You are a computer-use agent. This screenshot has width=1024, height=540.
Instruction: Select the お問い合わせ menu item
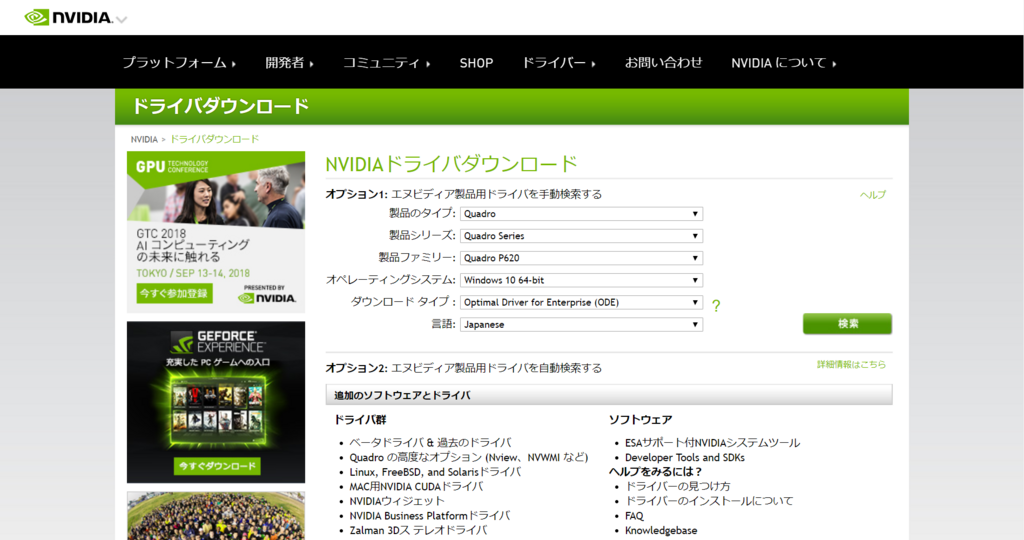[664, 63]
